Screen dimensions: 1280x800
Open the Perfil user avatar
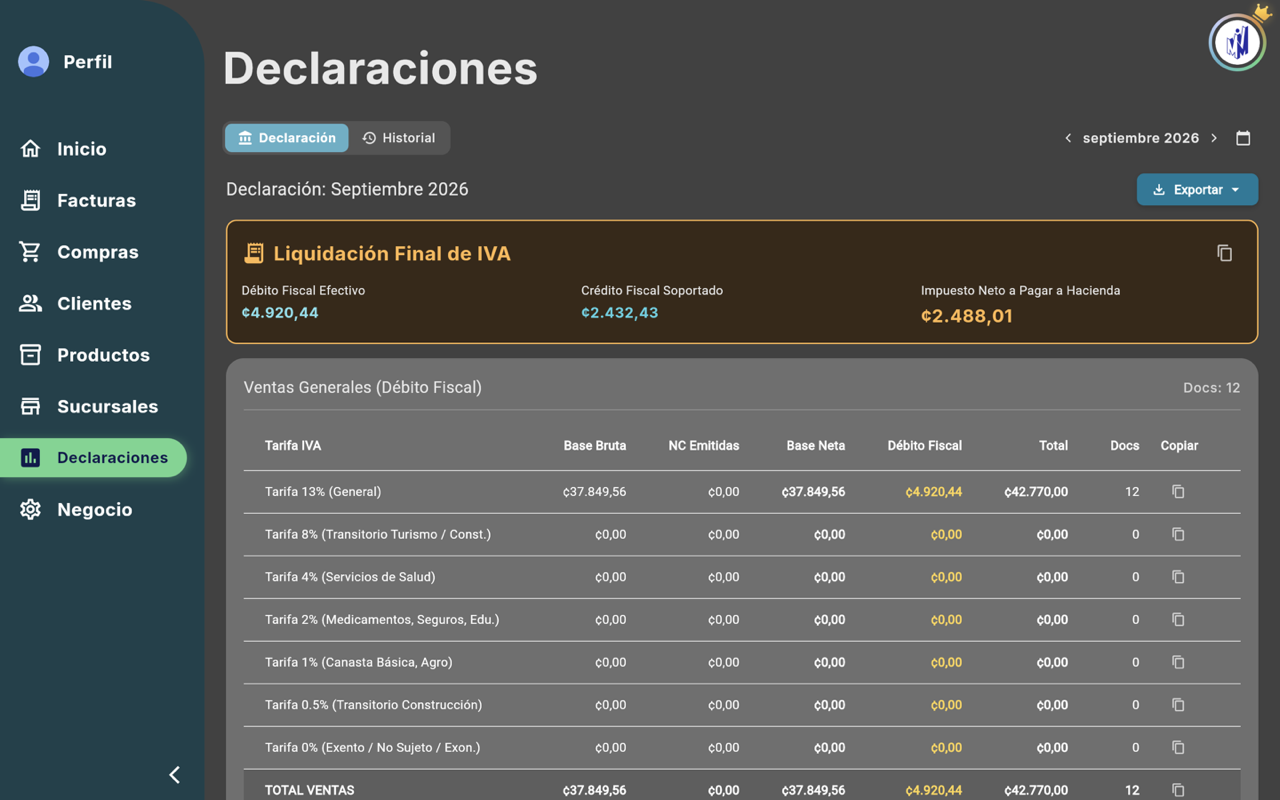coord(33,62)
